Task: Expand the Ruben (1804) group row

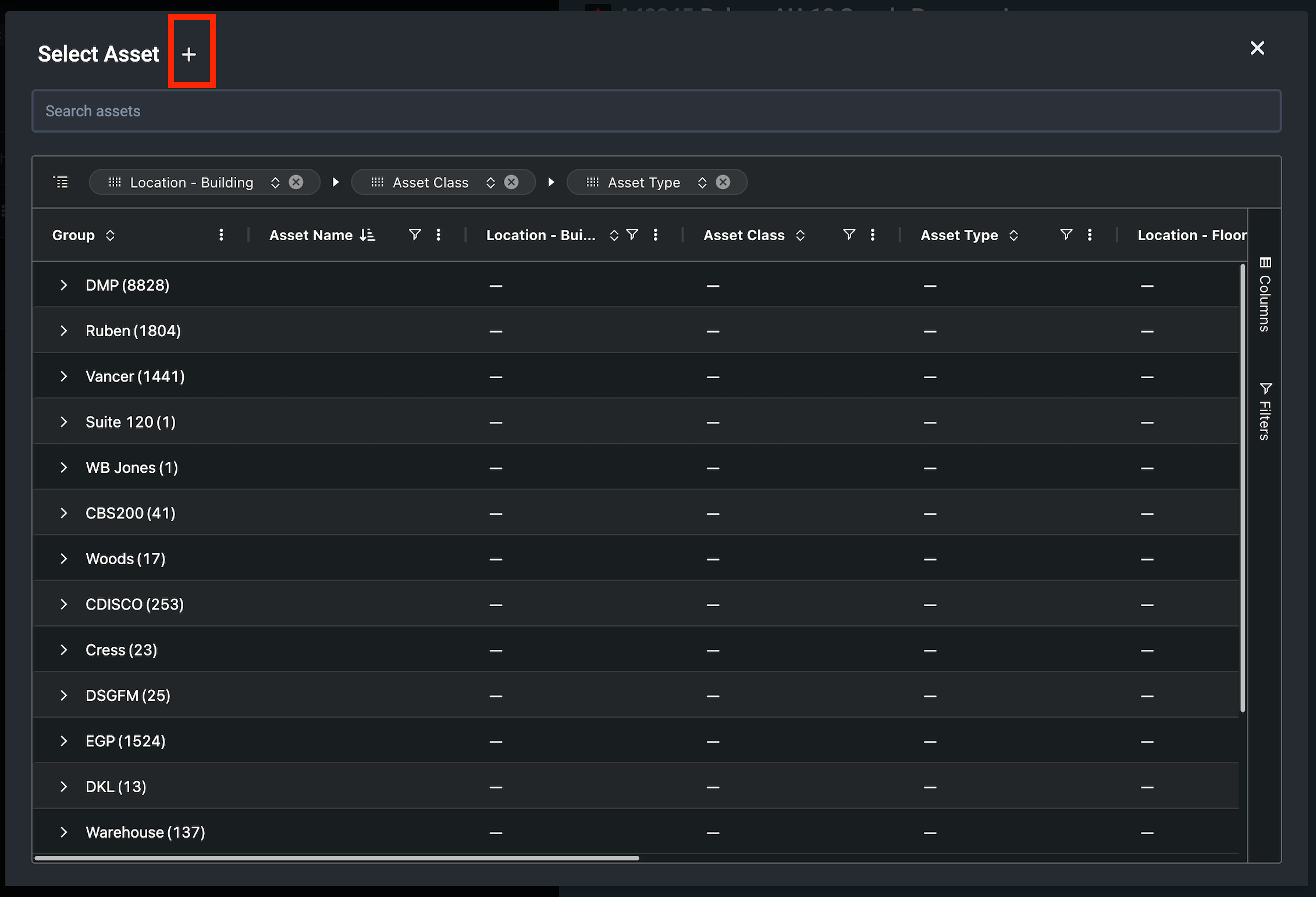Action: coord(64,331)
